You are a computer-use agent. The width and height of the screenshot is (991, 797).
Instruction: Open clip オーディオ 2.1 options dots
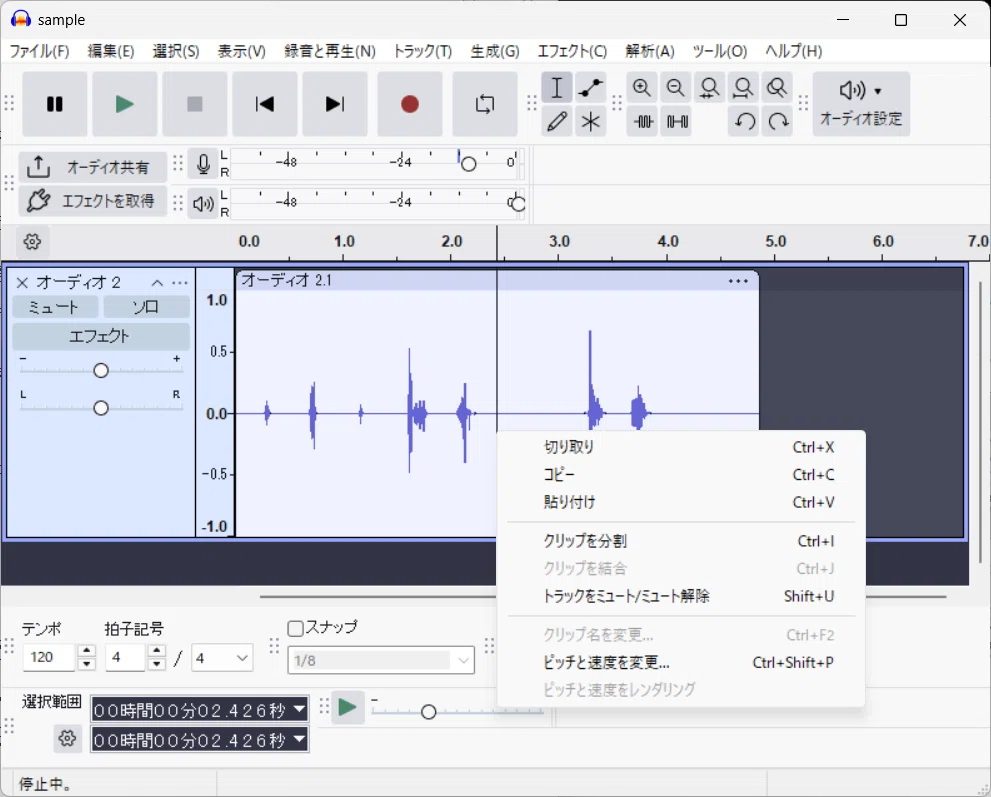[738, 281]
